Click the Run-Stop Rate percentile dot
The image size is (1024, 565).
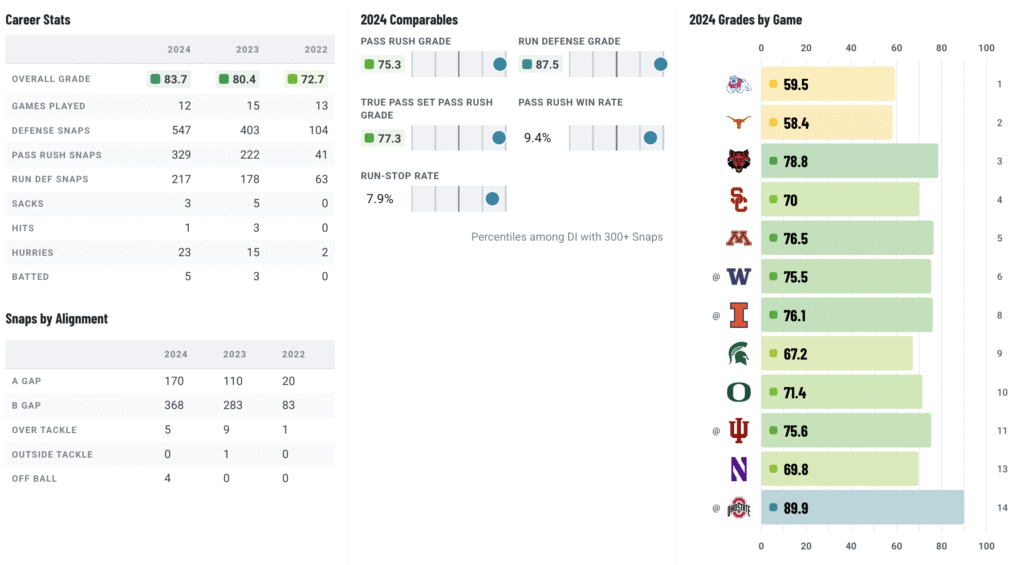click(x=492, y=199)
